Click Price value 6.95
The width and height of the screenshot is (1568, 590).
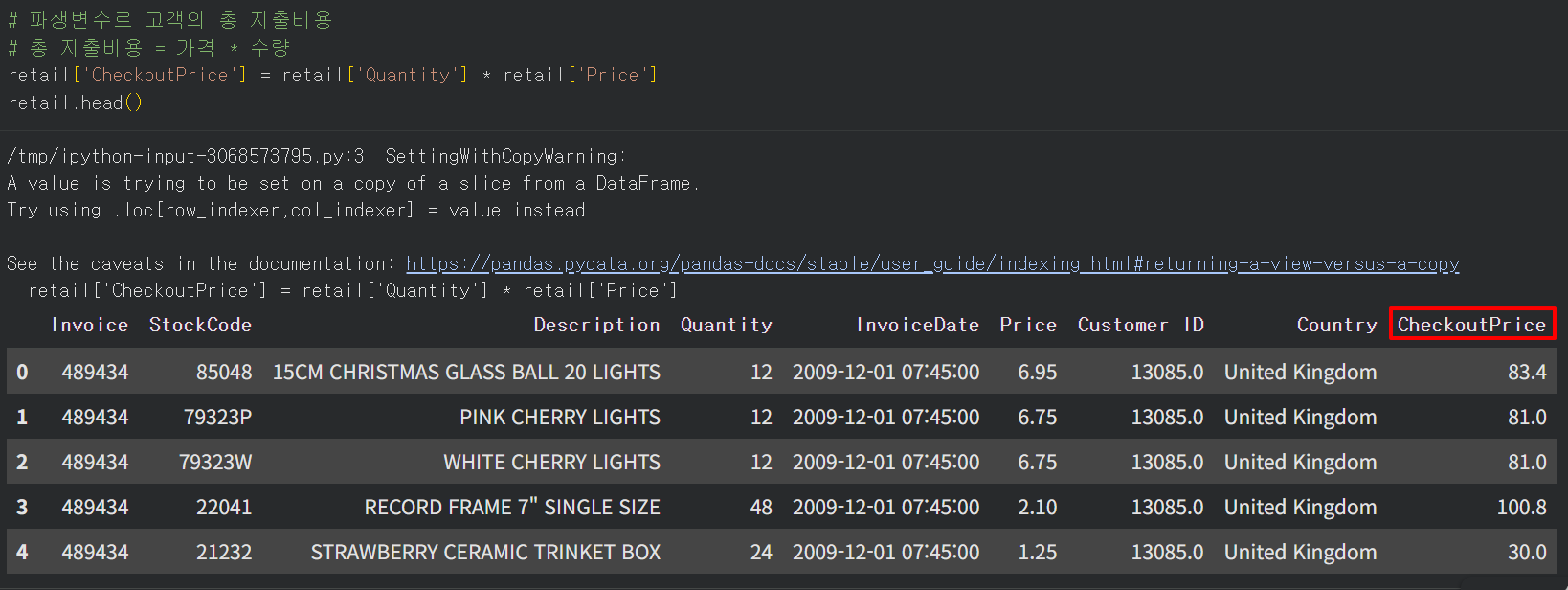1038,372
